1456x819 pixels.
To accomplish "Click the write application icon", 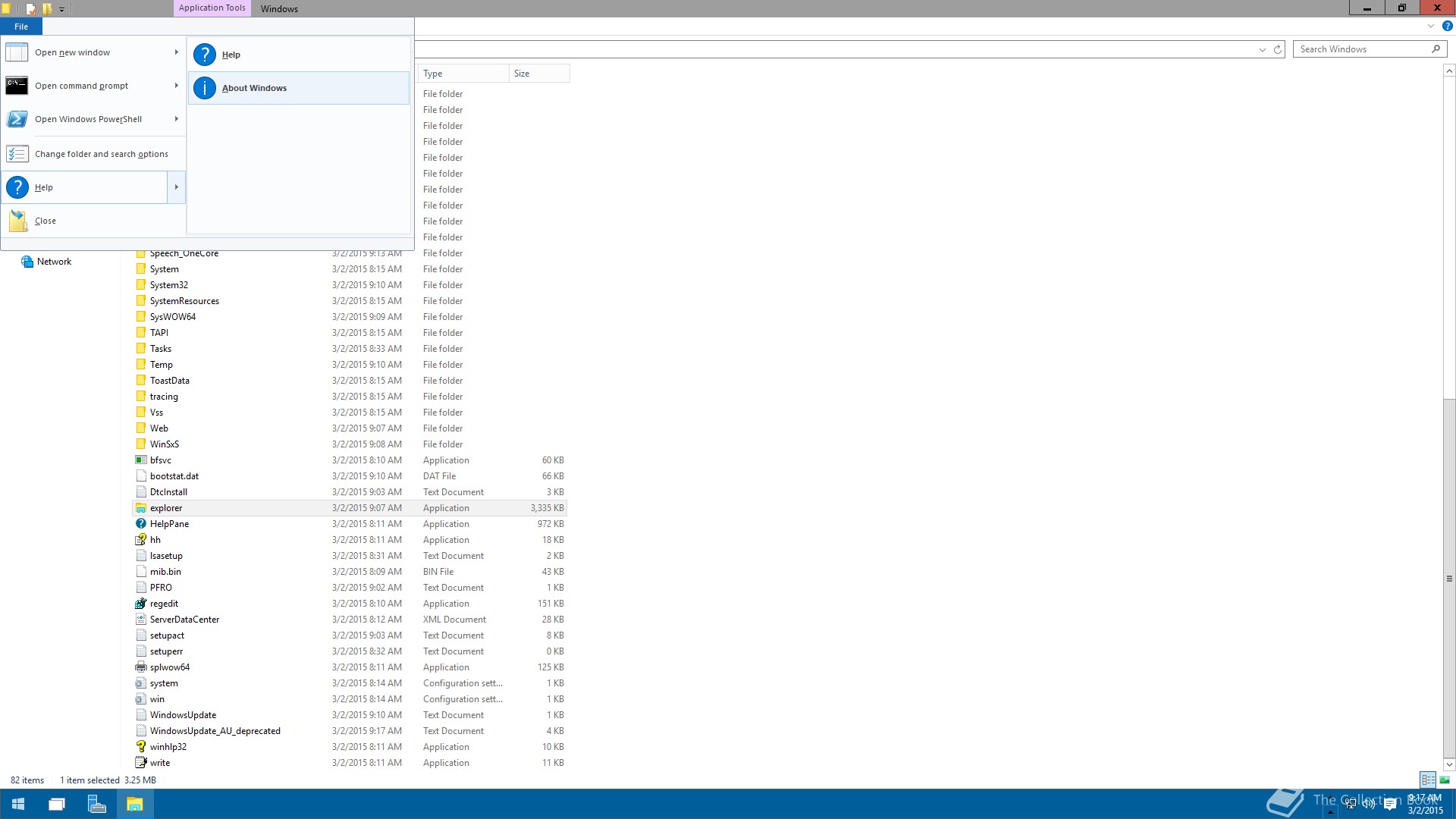I will click(x=140, y=762).
